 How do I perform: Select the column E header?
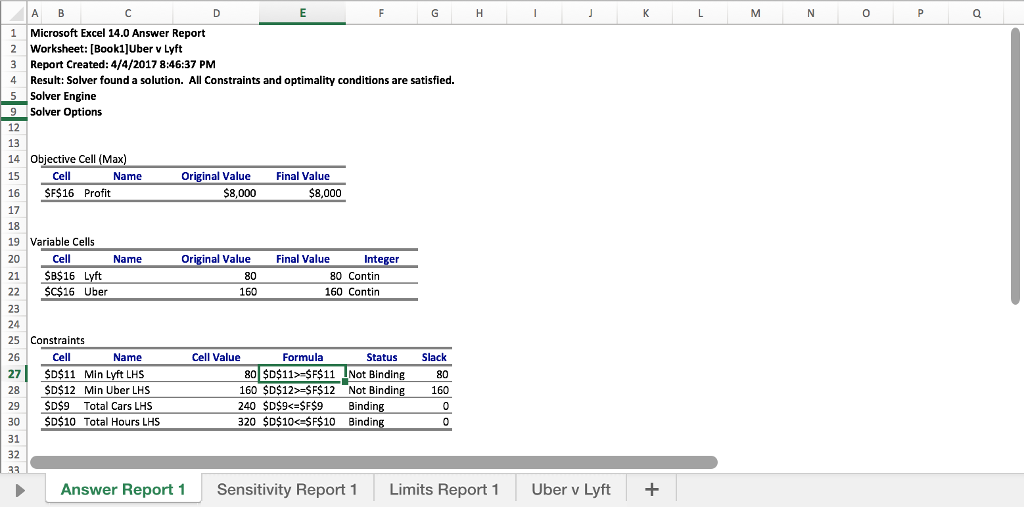point(303,13)
